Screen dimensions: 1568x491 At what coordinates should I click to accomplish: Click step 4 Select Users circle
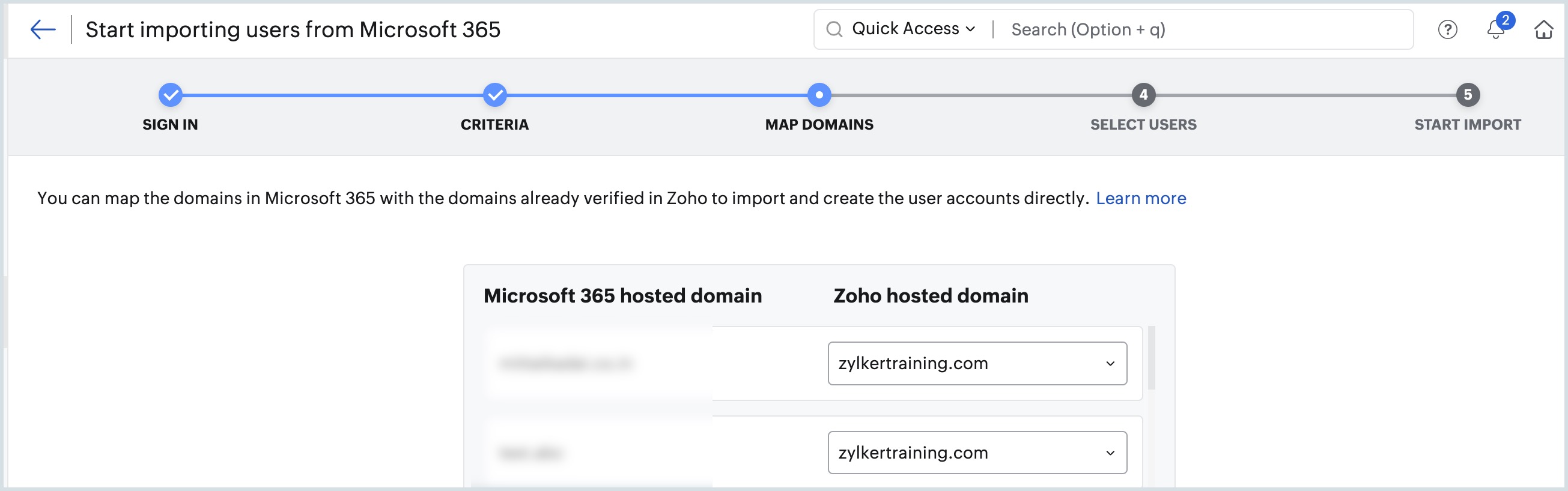tap(1144, 95)
